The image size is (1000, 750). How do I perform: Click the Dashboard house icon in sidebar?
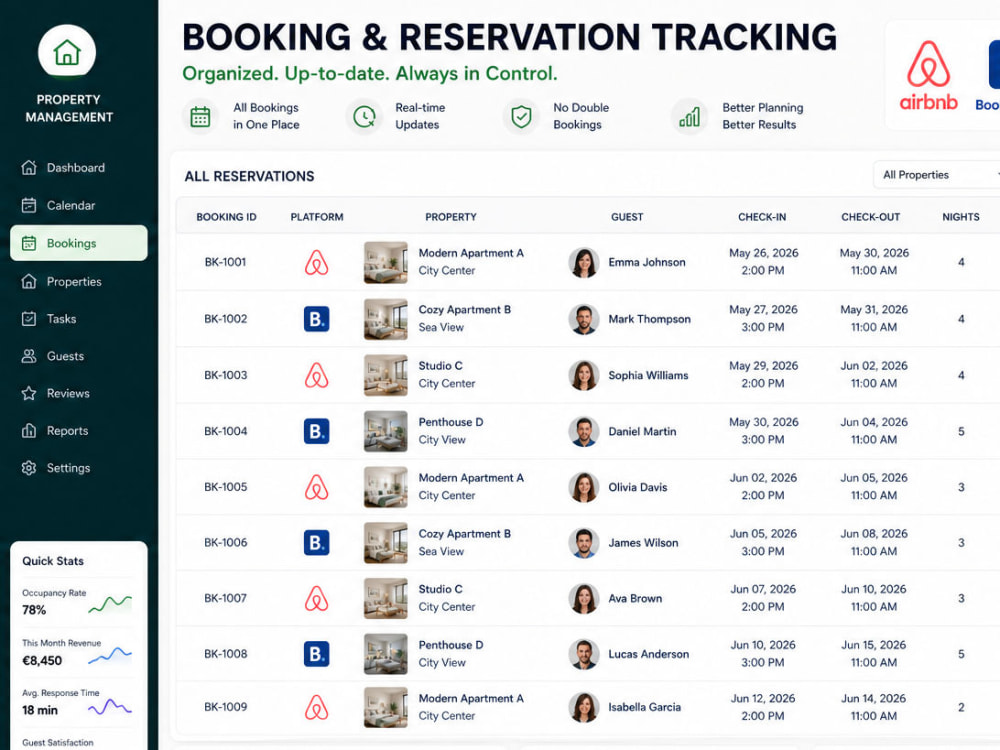tap(29, 168)
